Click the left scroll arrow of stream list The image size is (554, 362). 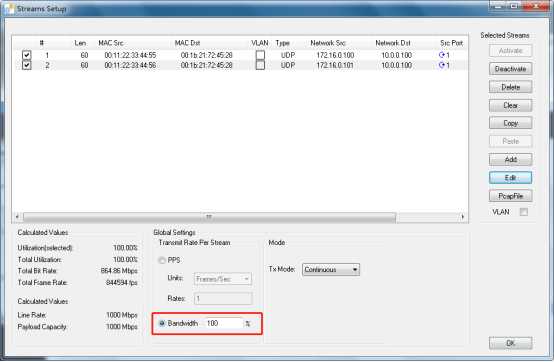[17, 217]
